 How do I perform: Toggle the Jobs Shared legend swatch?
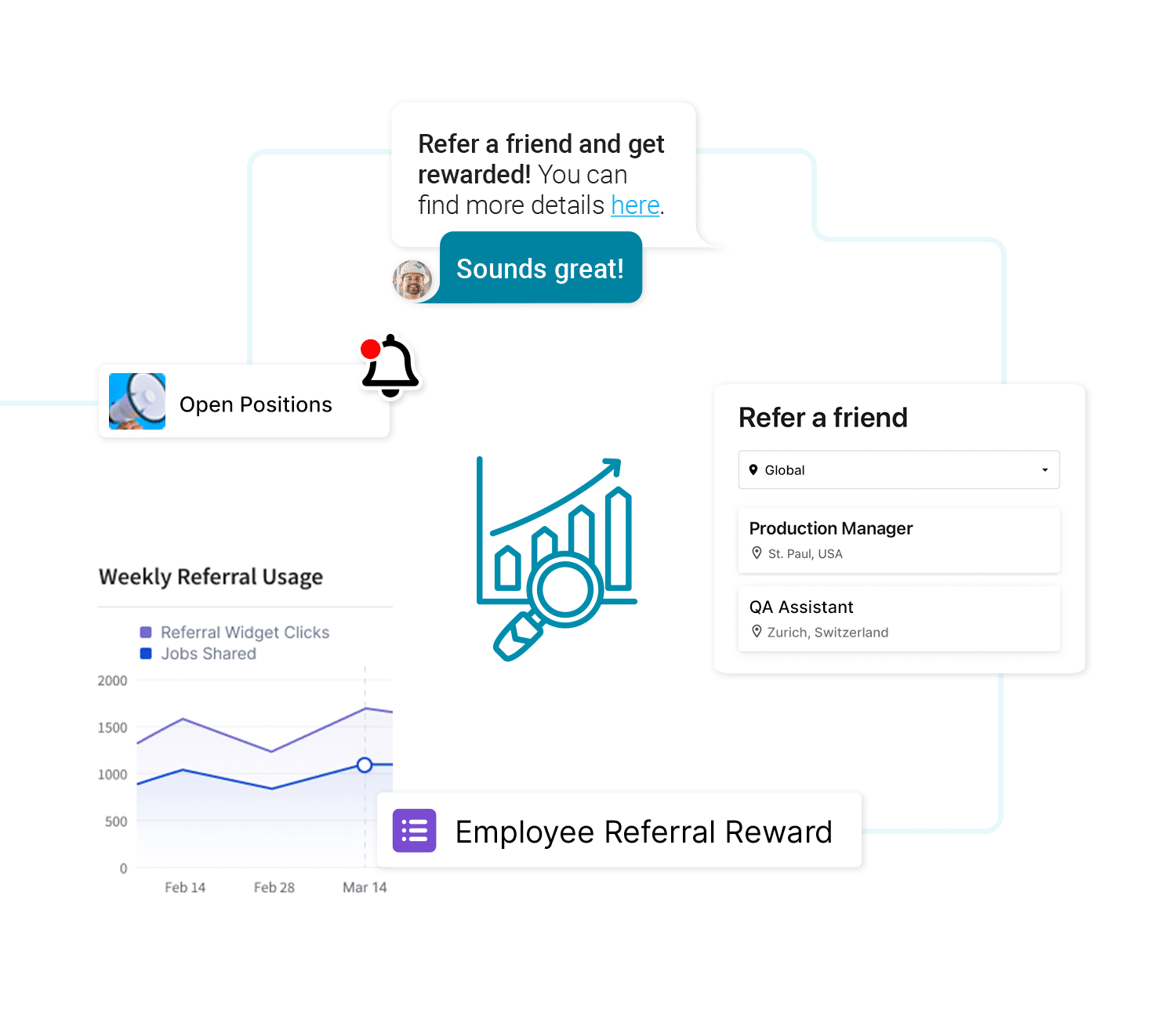point(145,653)
